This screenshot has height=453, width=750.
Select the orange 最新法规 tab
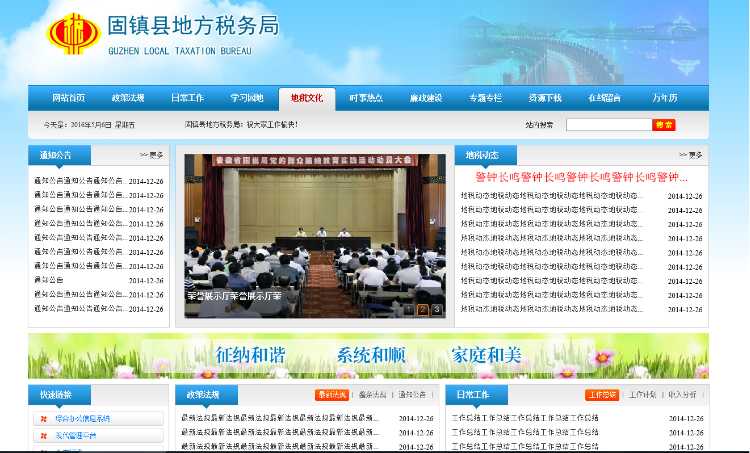point(332,395)
